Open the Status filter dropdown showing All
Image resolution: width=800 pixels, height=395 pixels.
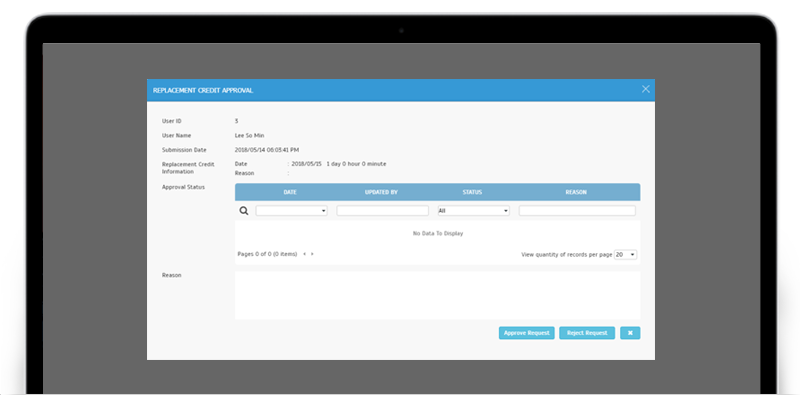pos(473,211)
